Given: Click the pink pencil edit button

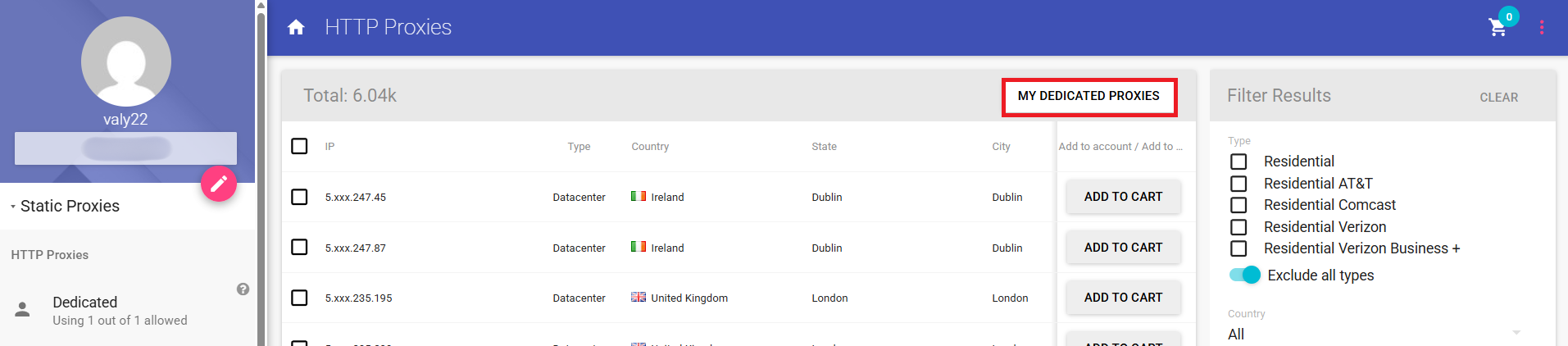Looking at the screenshot, I should pyautogui.click(x=219, y=184).
